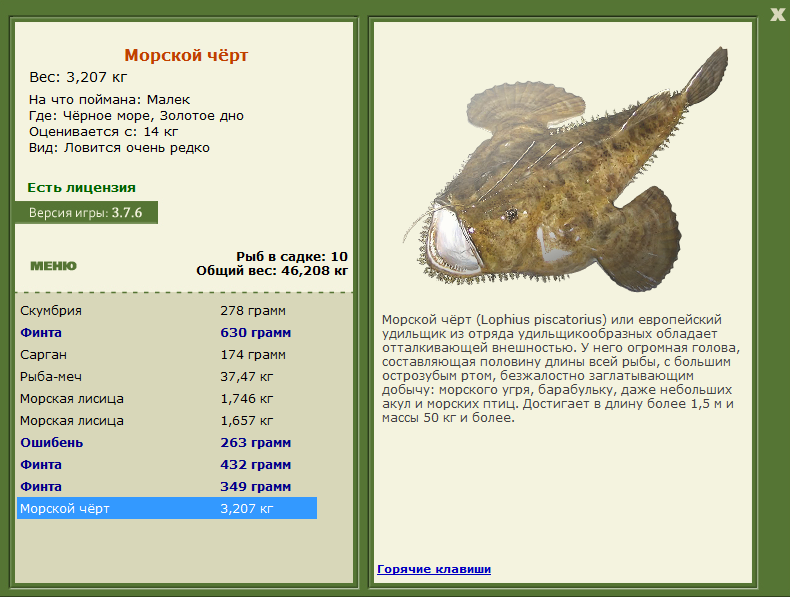790x597 pixels.
Task: Select Скумбрия 278 грамм in fish list
Action: (167, 311)
